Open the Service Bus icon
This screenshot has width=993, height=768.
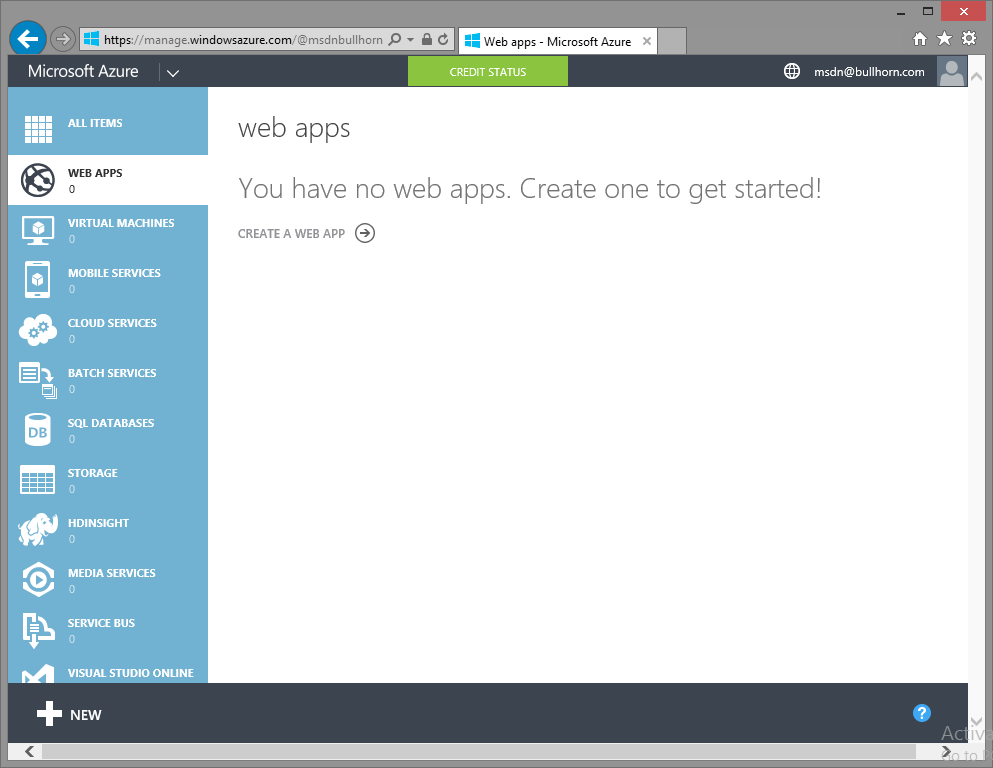tap(38, 630)
